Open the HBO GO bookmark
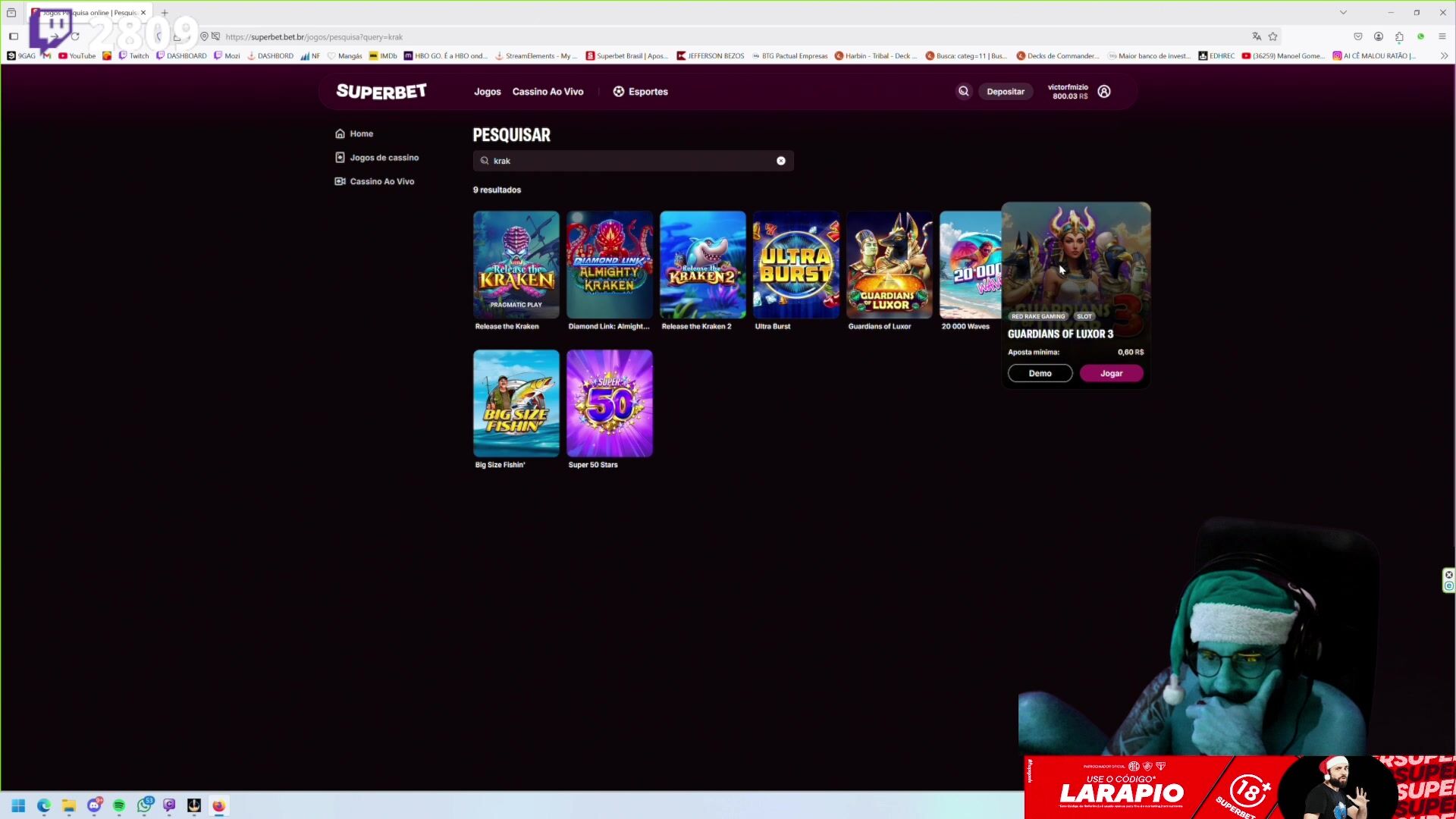The image size is (1456, 819). tap(446, 56)
